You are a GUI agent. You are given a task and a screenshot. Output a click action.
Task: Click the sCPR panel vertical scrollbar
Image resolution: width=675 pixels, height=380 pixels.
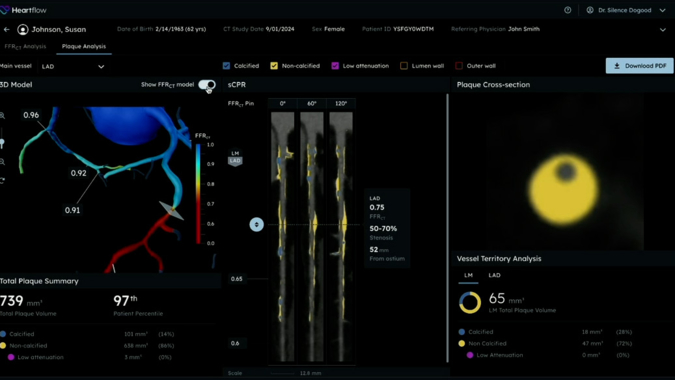(x=447, y=228)
